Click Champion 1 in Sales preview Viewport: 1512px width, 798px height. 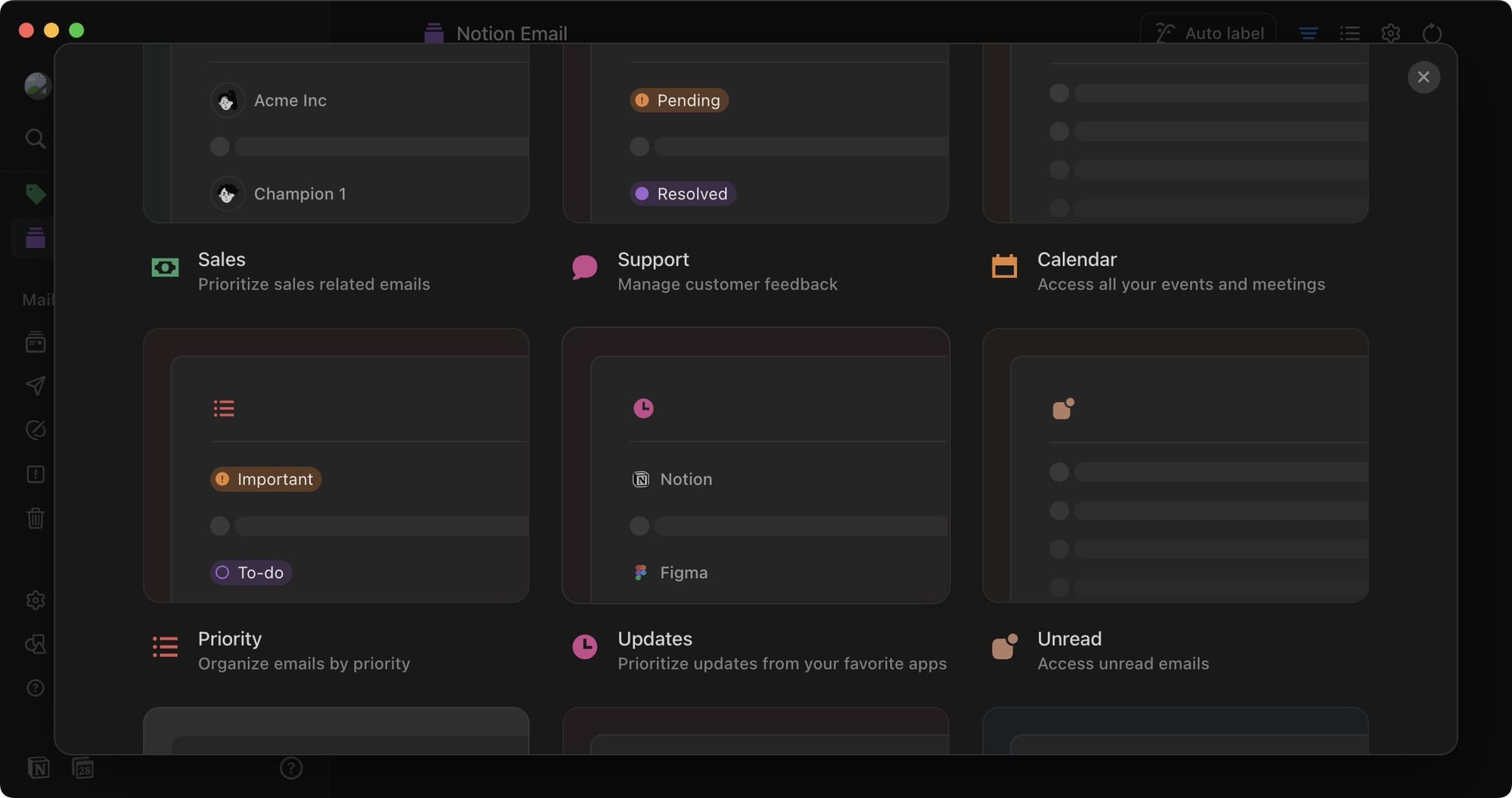pyautogui.click(x=279, y=194)
